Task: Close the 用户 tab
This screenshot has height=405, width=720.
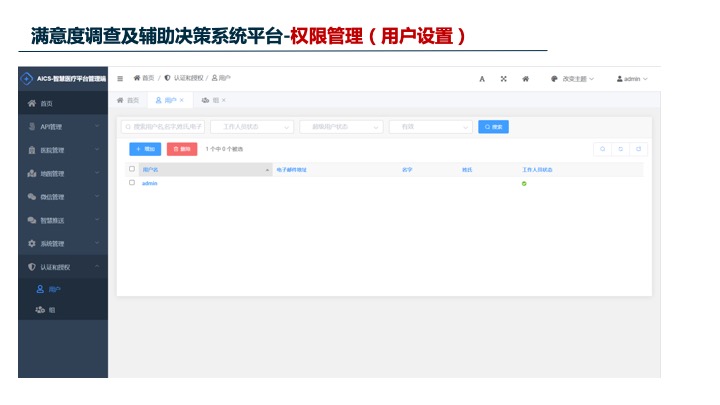Action: pyautogui.click(x=182, y=100)
